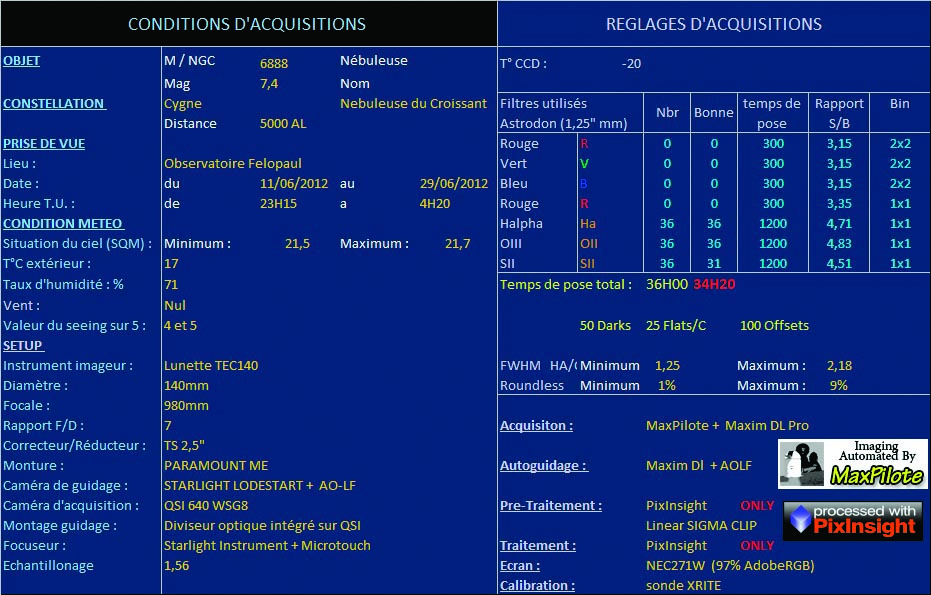Click the Ha filter abbreviation

click(x=588, y=224)
